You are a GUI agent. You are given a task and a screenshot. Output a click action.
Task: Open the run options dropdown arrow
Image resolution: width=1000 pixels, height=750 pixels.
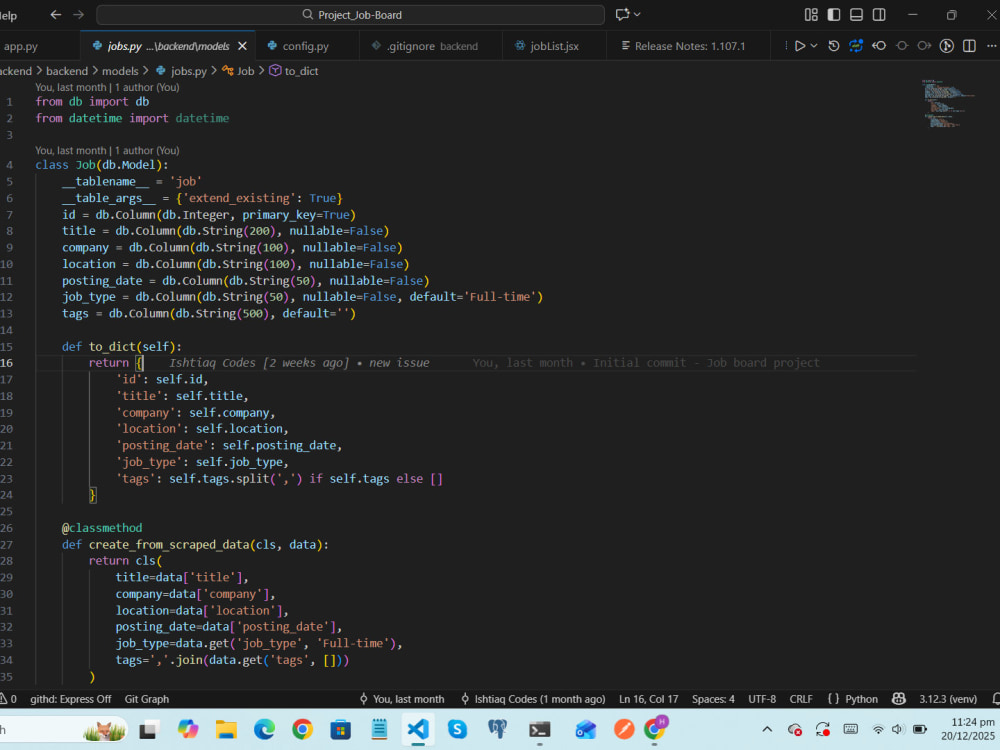click(x=814, y=46)
